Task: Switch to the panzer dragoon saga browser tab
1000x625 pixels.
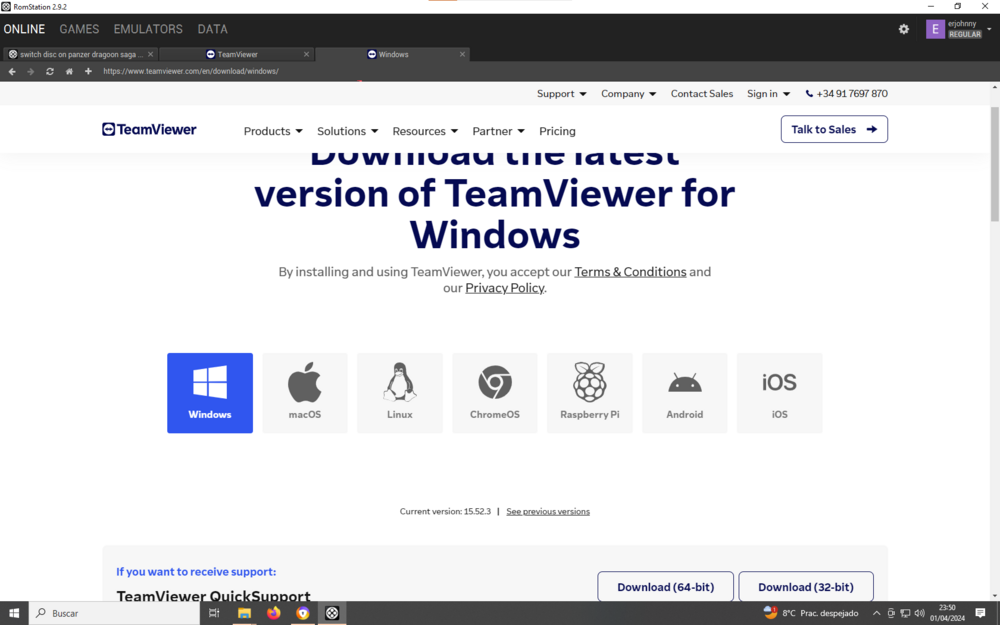Action: pos(80,54)
